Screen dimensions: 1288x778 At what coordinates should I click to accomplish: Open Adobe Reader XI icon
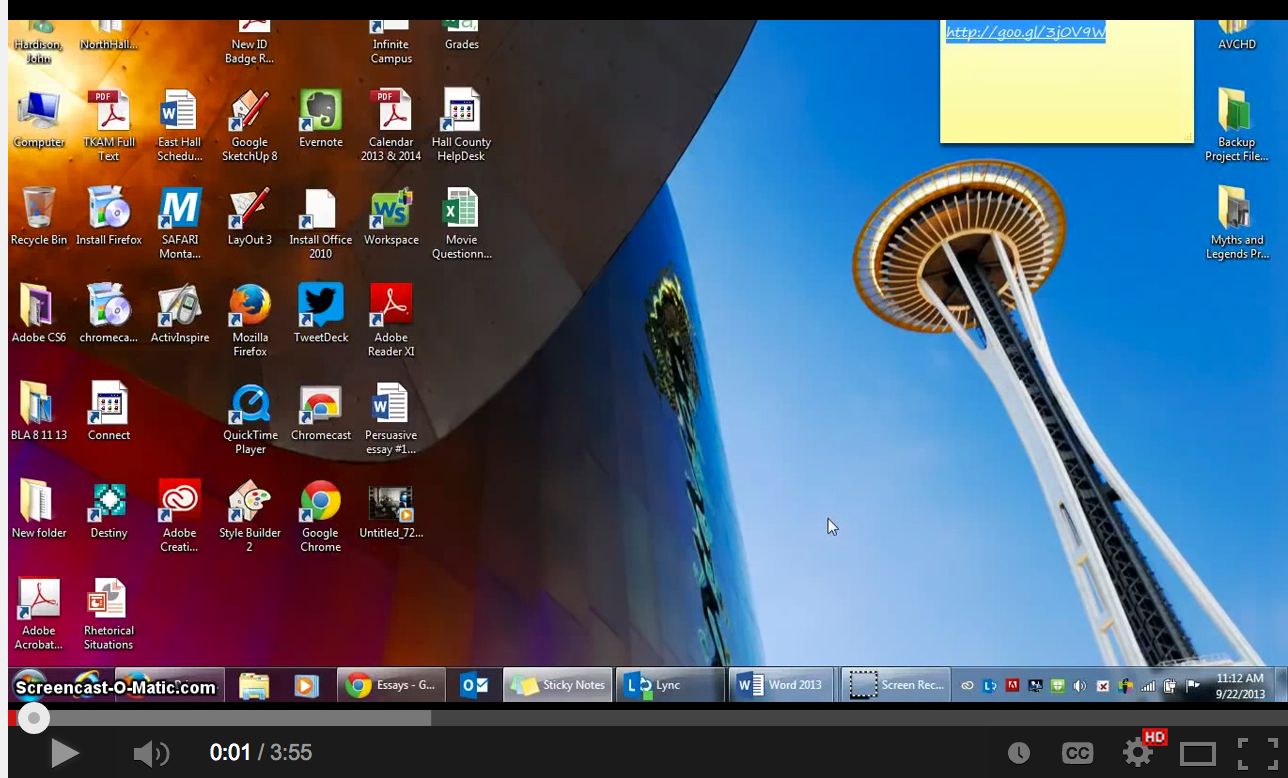pos(391,320)
